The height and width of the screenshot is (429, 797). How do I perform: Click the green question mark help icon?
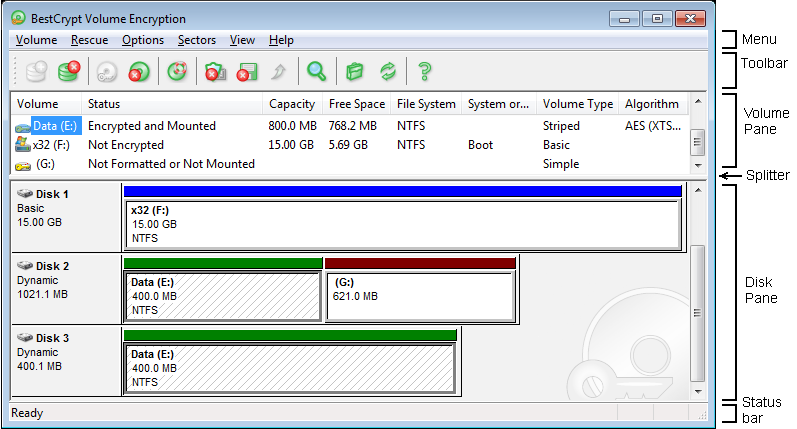(425, 71)
